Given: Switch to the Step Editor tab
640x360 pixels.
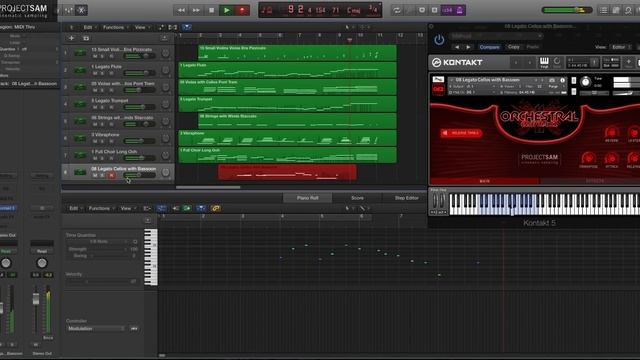Looking at the screenshot, I should pyautogui.click(x=407, y=198).
